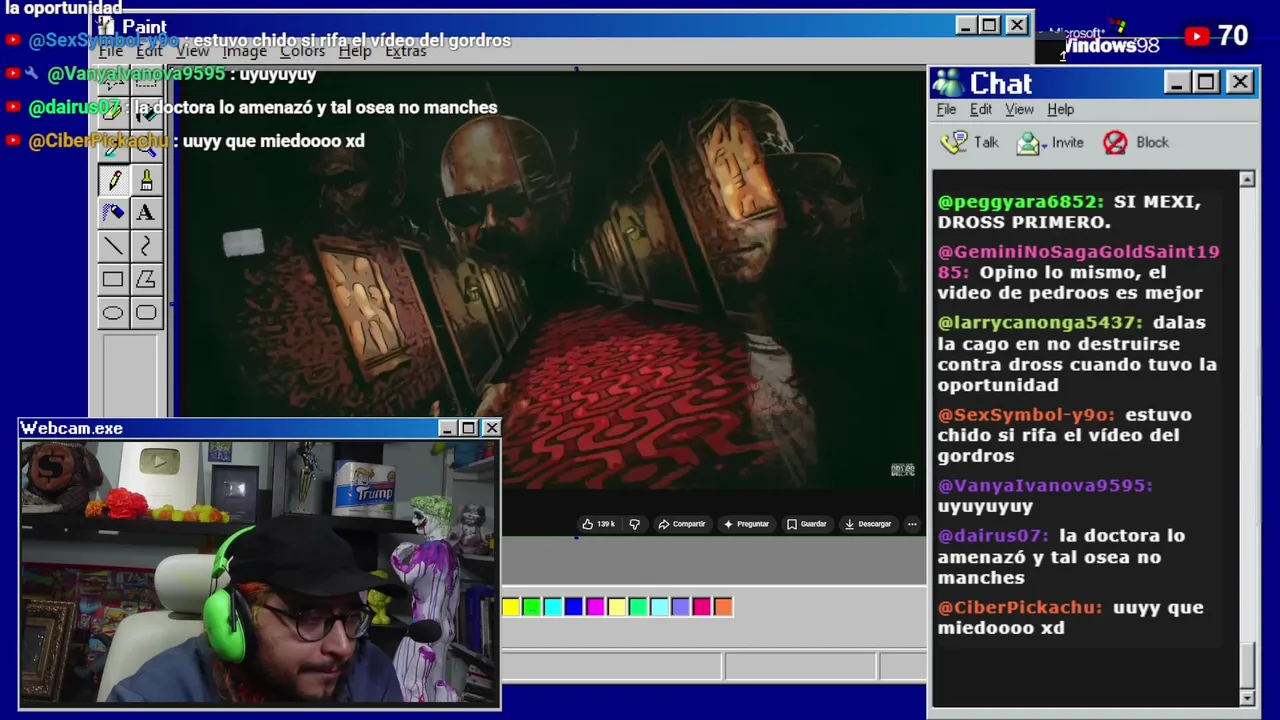This screenshot has height=720, width=1280.
Task: Click the Webcam.exe title bar text
Action: point(72,428)
